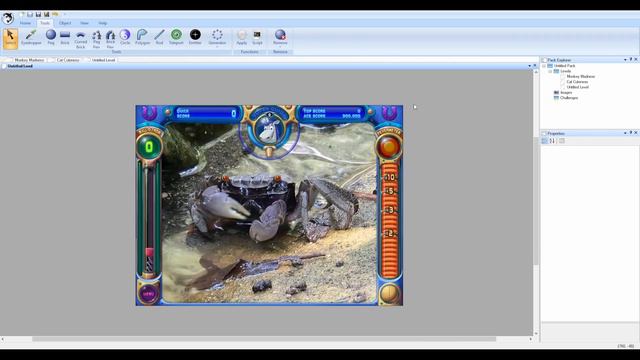Image resolution: width=640 pixels, height=360 pixels.
Task: Select the Peg tool
Action: [x=51, y=37]
